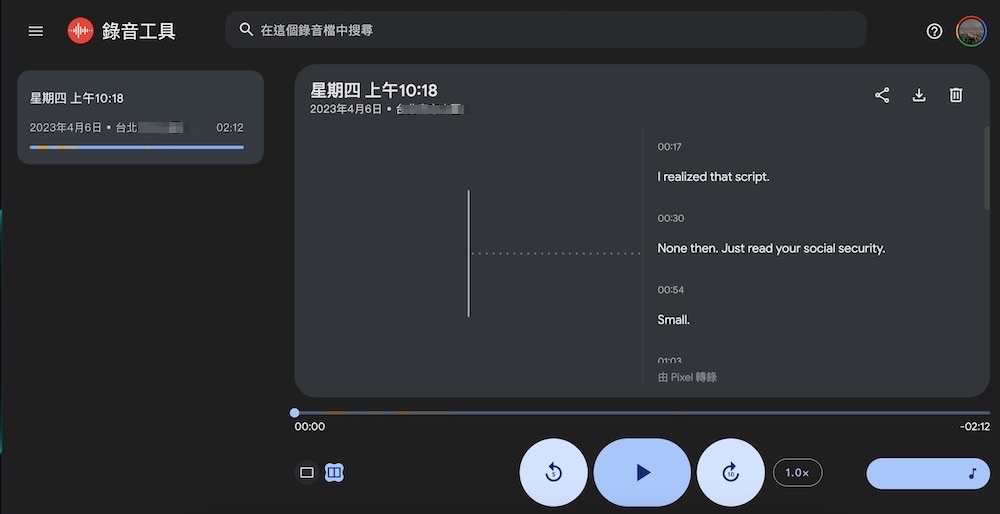Open the hamburger main menu
The height and width of the screenshot is (514, 1000).
(36, 31)
